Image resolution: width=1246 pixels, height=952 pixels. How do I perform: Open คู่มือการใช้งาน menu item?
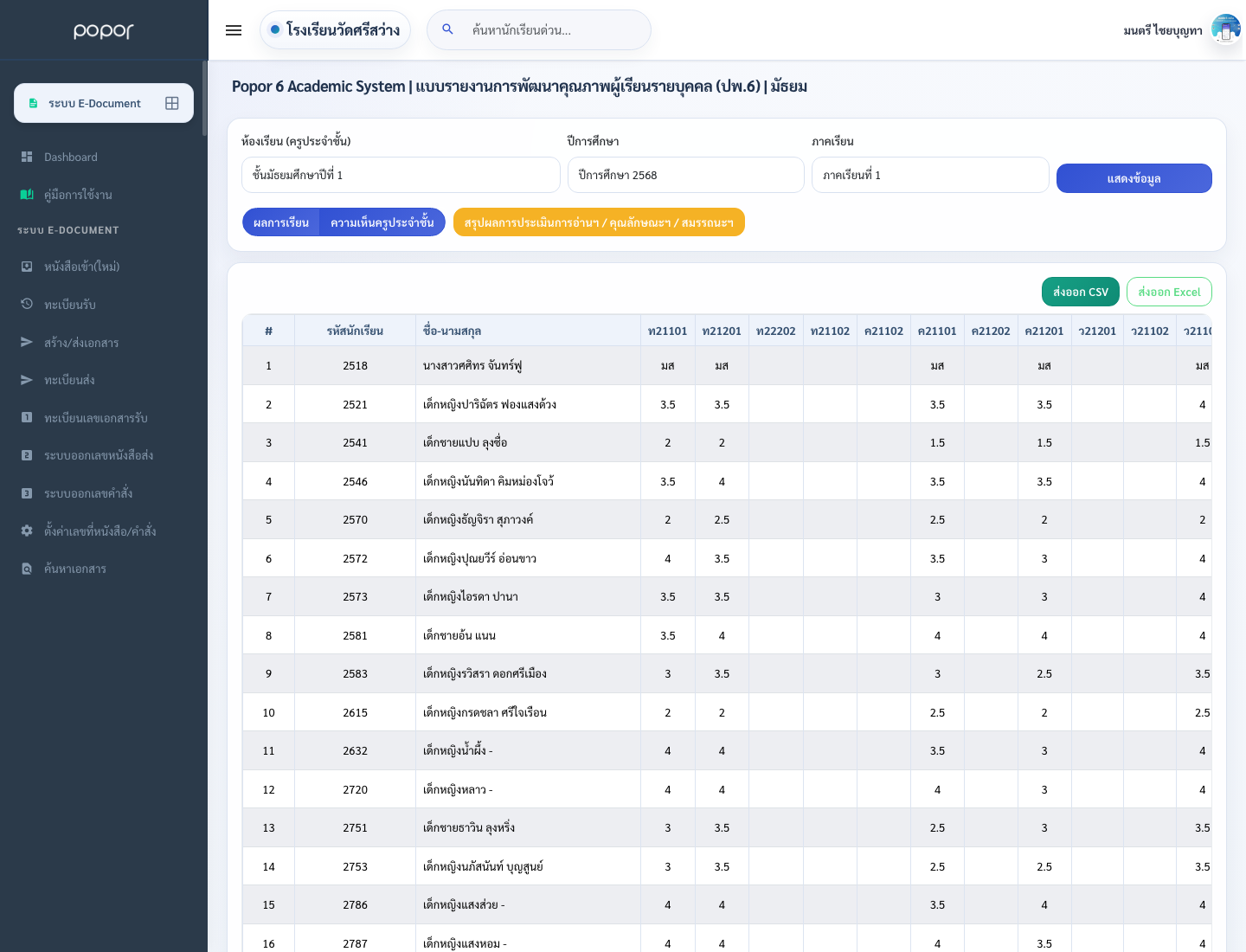[104, 195]
